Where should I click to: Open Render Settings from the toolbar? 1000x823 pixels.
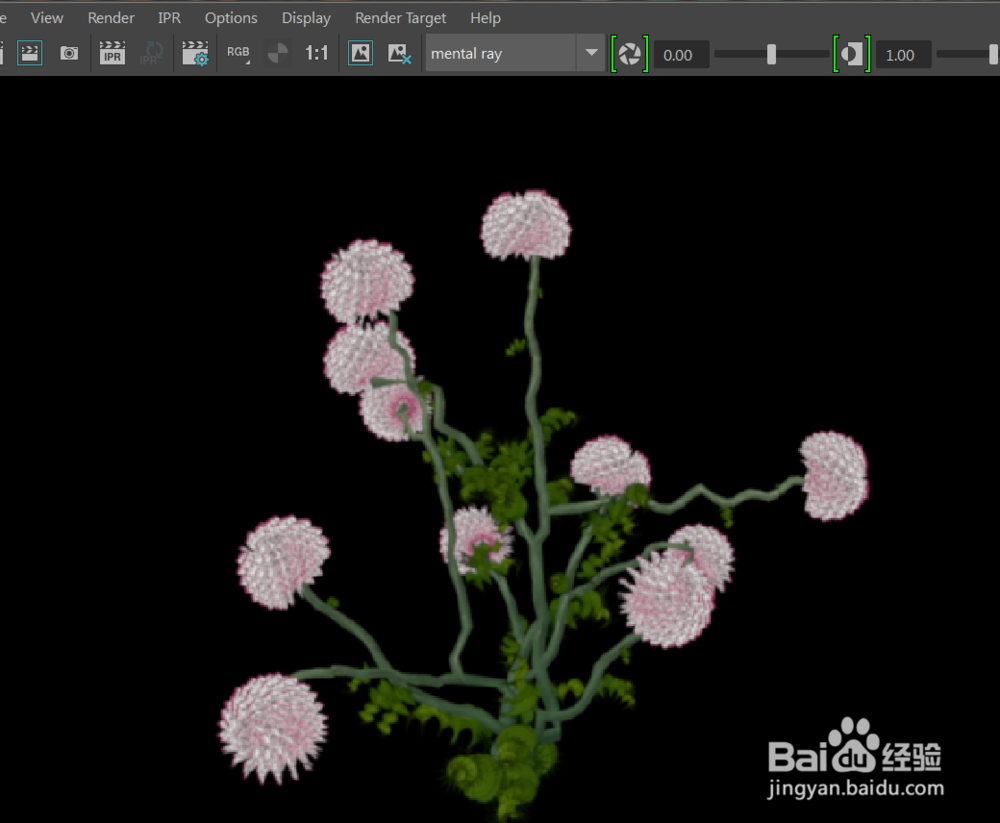[x=195, y=54]
